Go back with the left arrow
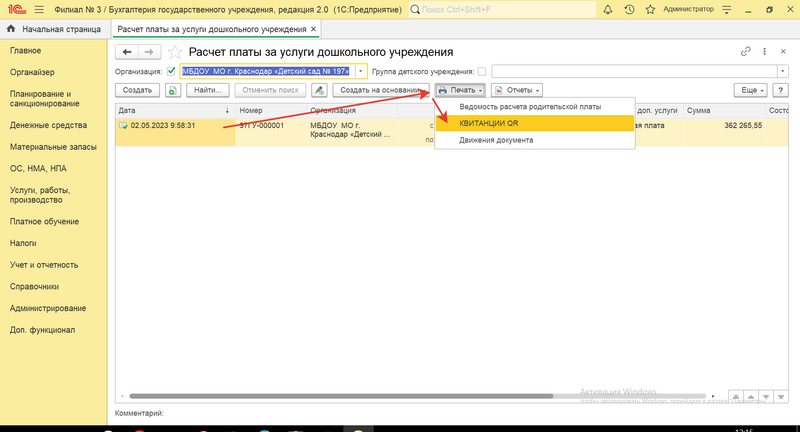The height and width of the screenshot is (432, 800). pyautogui.click(x=128, y=52)
